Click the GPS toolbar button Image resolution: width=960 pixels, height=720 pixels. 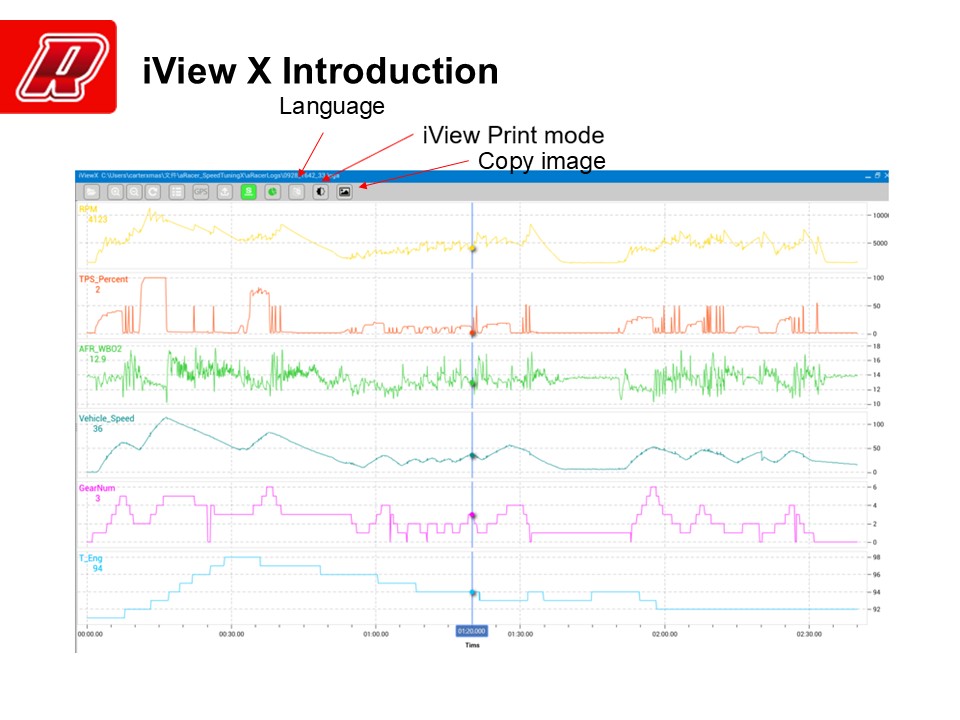pyautogui.click(x=201, y=191)
